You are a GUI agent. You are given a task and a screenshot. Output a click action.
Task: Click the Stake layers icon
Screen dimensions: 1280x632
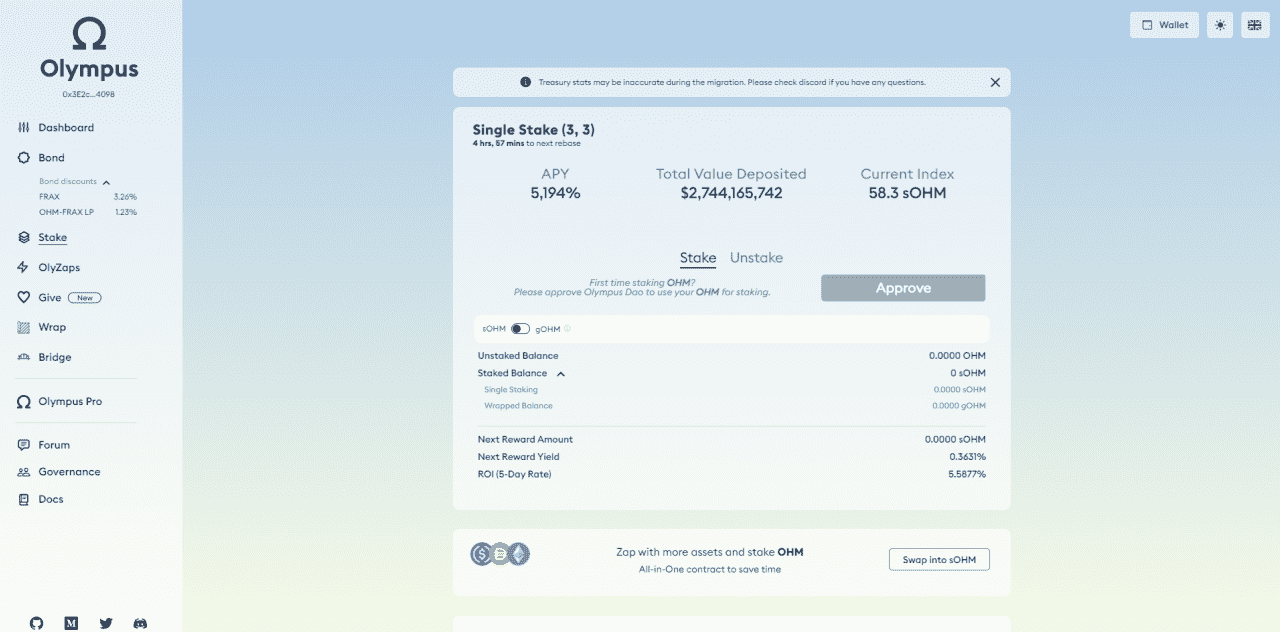(24, 238)
